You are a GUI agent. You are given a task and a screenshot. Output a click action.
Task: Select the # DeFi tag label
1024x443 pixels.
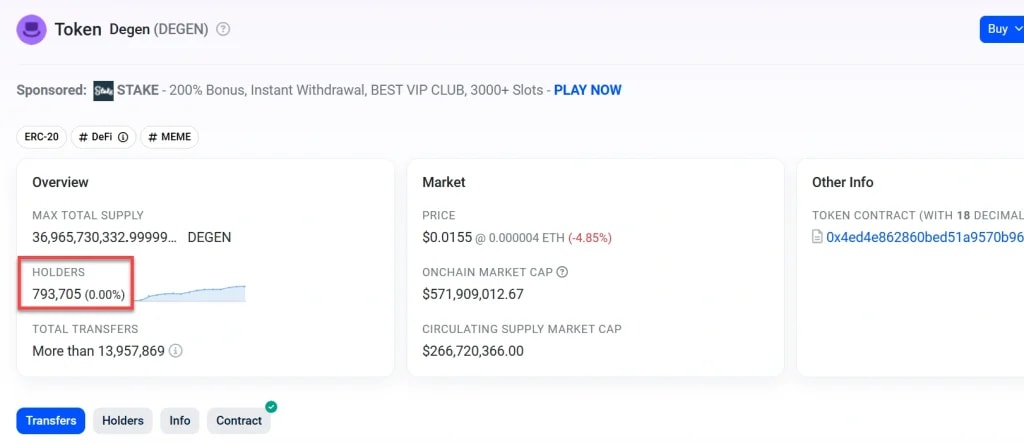[x=96, y=137]
